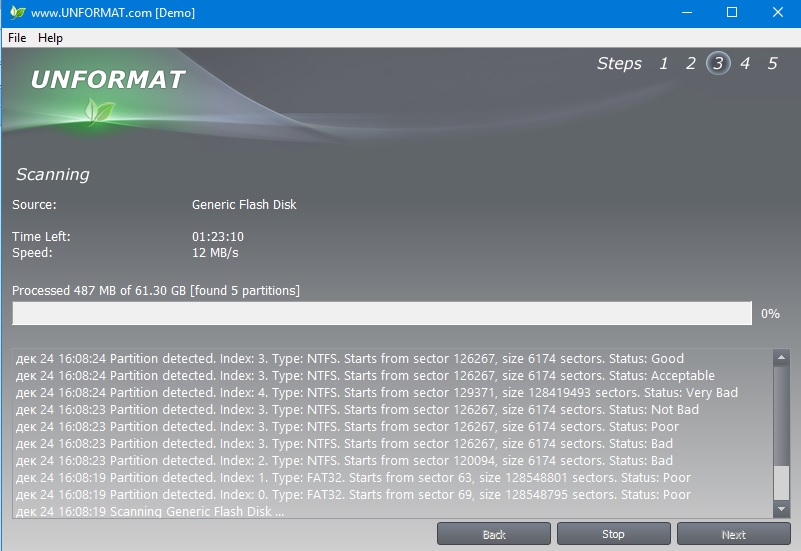Select step 4 in Steps
The image size is (801, 551).
click(x=745, y=63)
